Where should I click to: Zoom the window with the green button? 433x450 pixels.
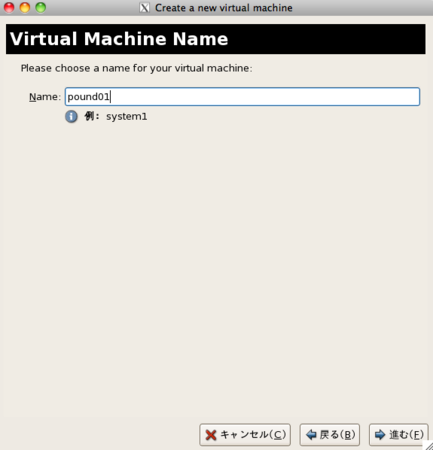41,7
